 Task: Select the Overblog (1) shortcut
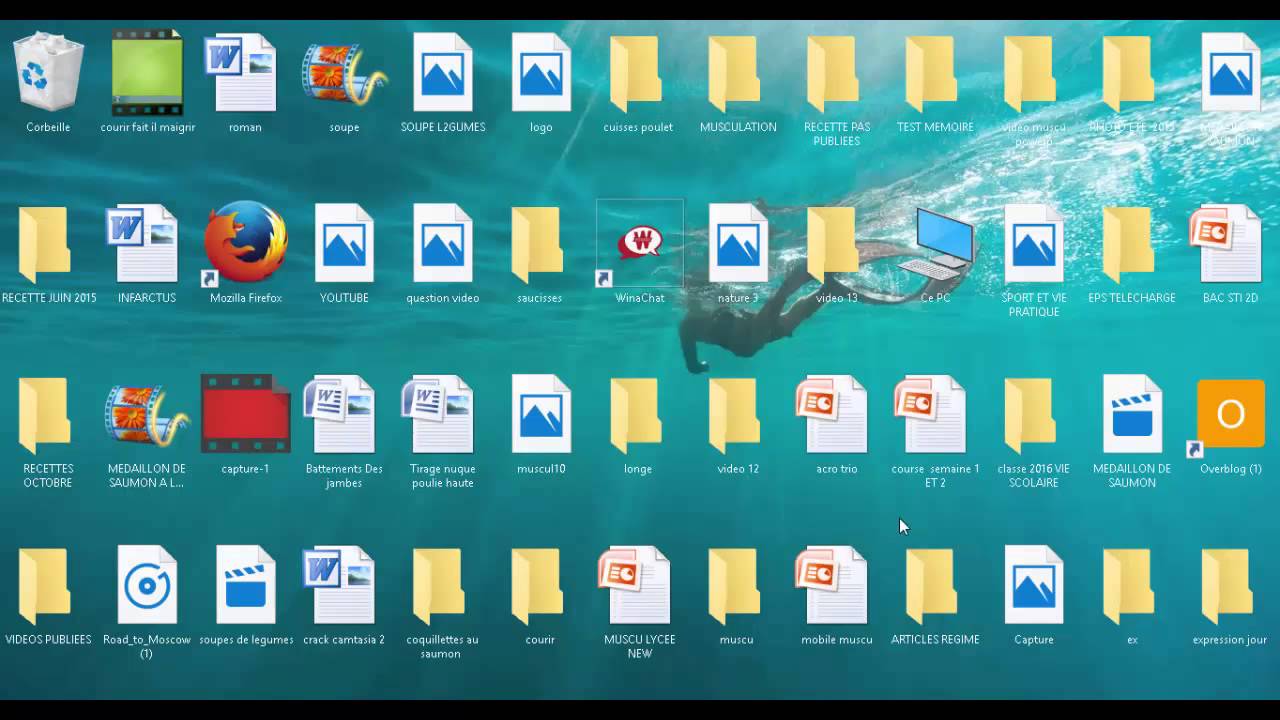pyautogui.click(x=1230, y=415)
